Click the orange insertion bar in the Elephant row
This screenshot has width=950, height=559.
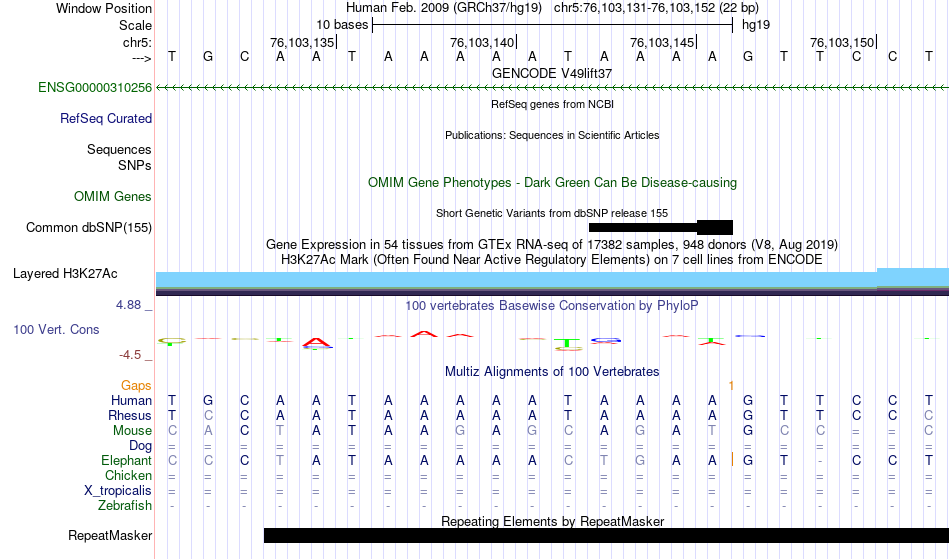pyautogui.click(x=732, y=460)
